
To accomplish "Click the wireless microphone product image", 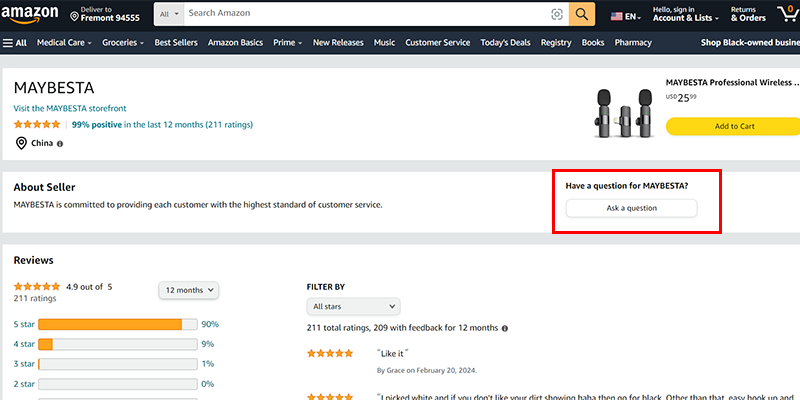I will (x=624, y=113).
